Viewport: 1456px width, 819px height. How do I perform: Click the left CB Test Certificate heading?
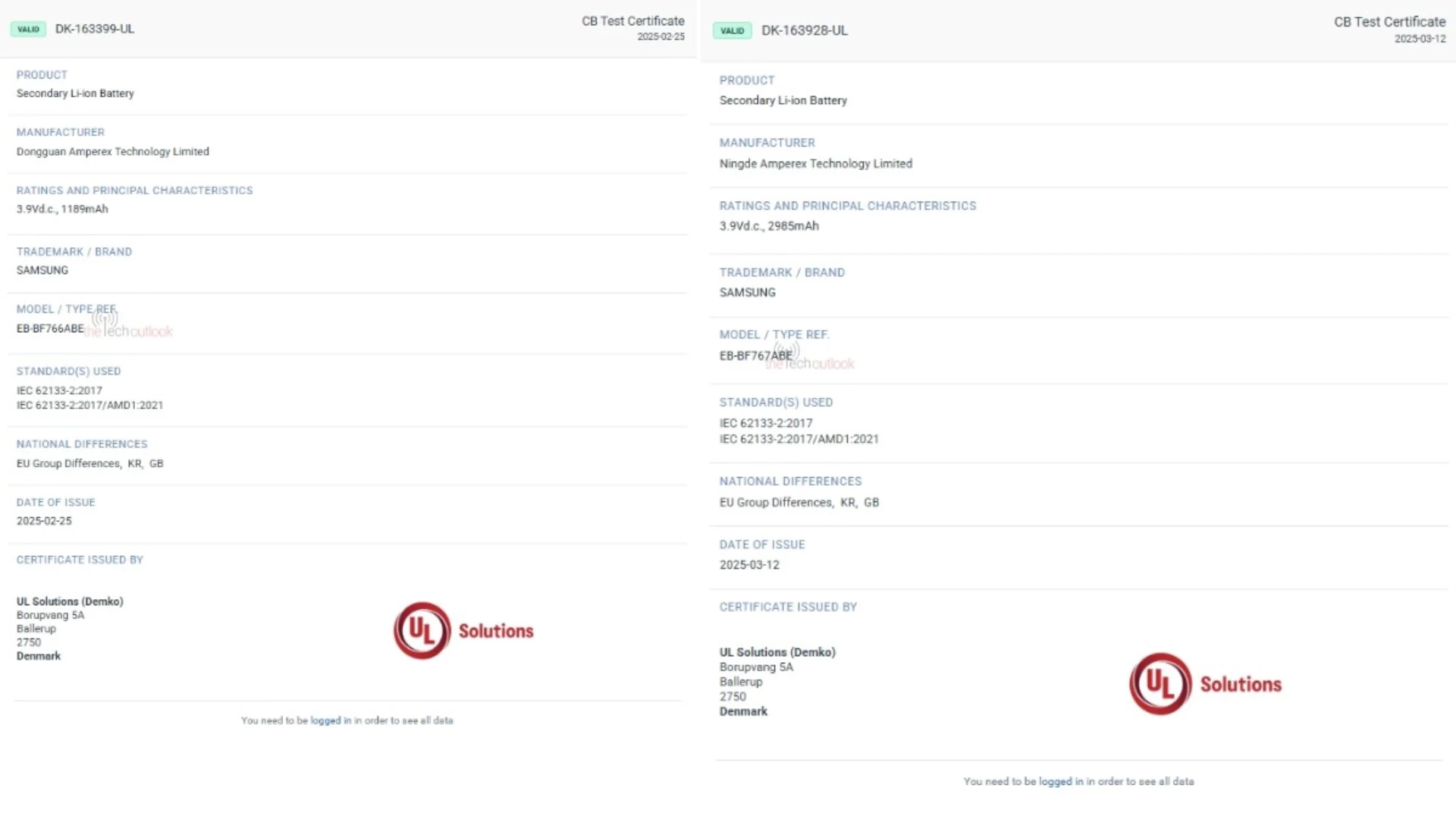coord(632,21)
